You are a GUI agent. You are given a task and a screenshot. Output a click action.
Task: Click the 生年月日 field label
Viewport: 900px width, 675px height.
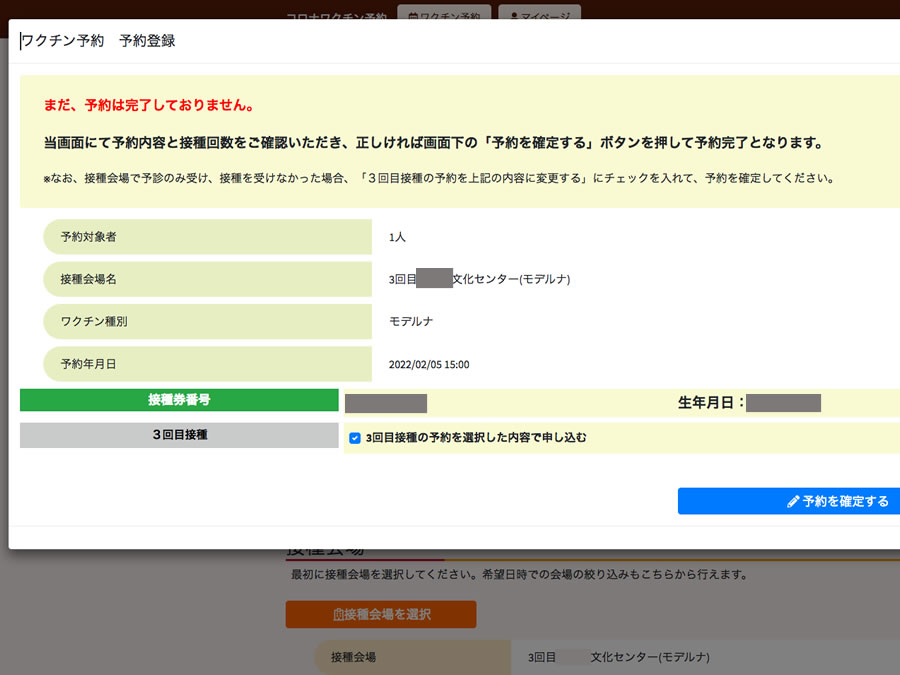click(x=711, y=403)
